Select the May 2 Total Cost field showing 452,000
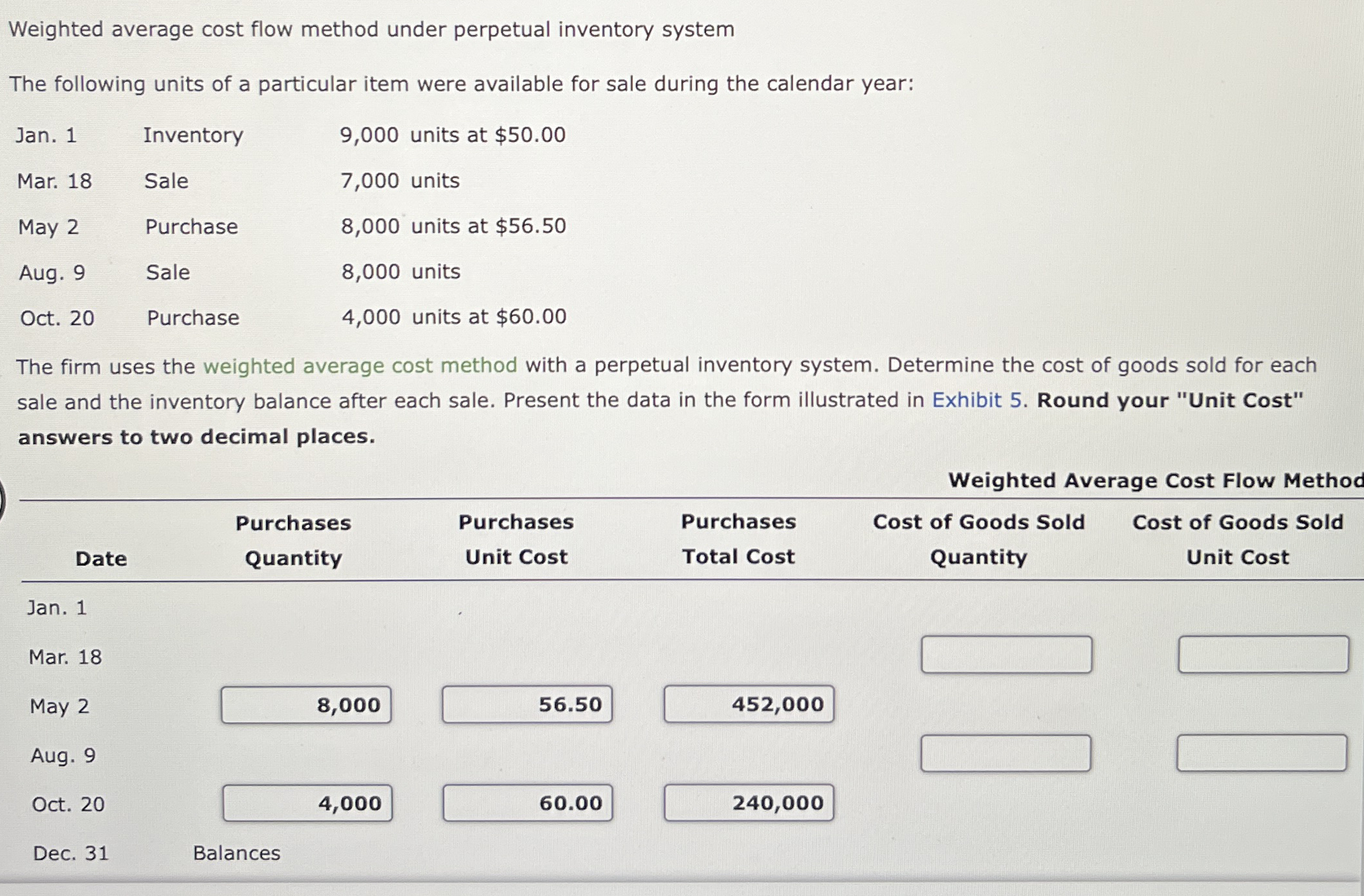This screenshot has width=1364, height=896. coord(749,705)
